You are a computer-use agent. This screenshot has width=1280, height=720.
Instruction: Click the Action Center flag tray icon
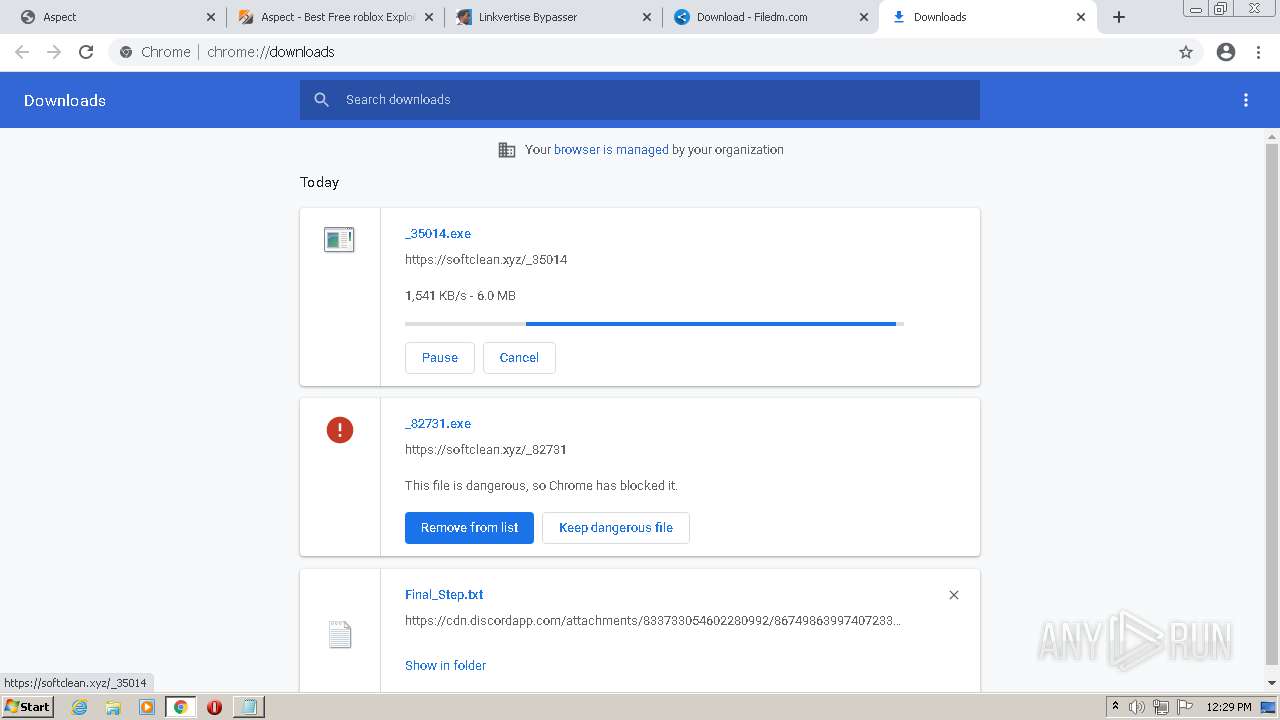click(x=1183, y=707)
